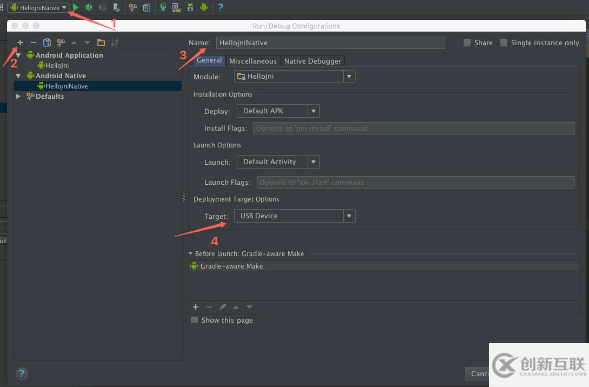589x387 pixels.
Task: Open the AVD Manager device icon
Action: [176, 7]
